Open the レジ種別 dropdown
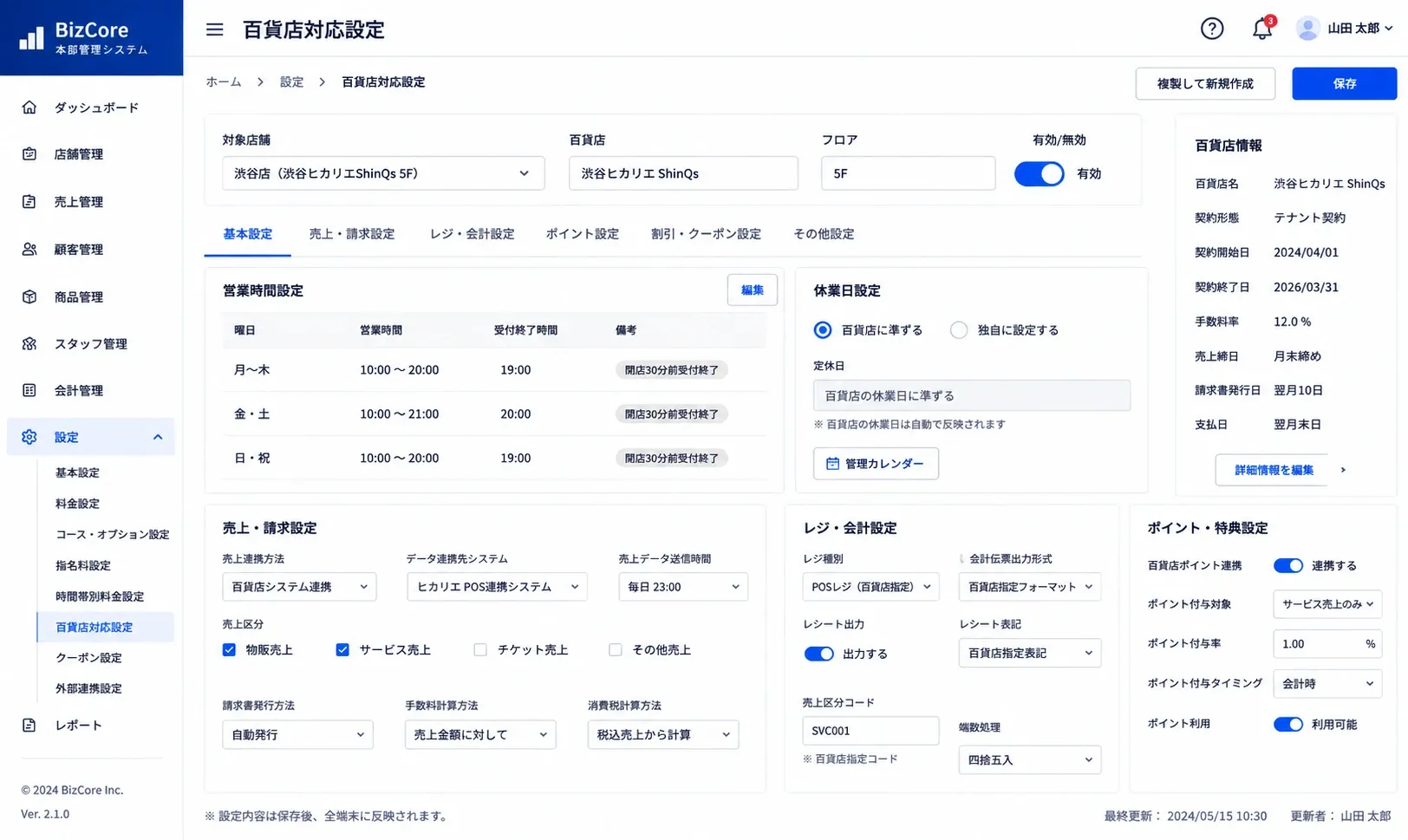The width and height of the screenshot is (1408, 840). click(871, 587)
